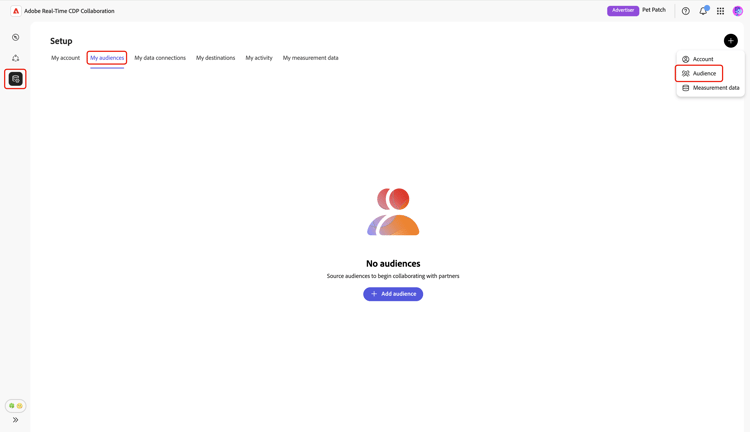Click the status pill at sidebar bottom
Viewport: 750px width, 432px height.
(x=15, y=406)
